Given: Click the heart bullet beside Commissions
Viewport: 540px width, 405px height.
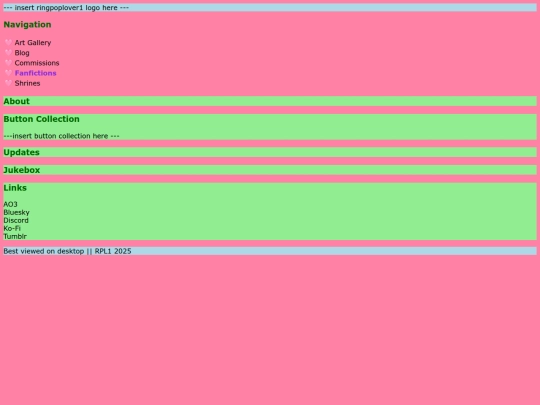Looking at the screenshot, I should point(8,63).
